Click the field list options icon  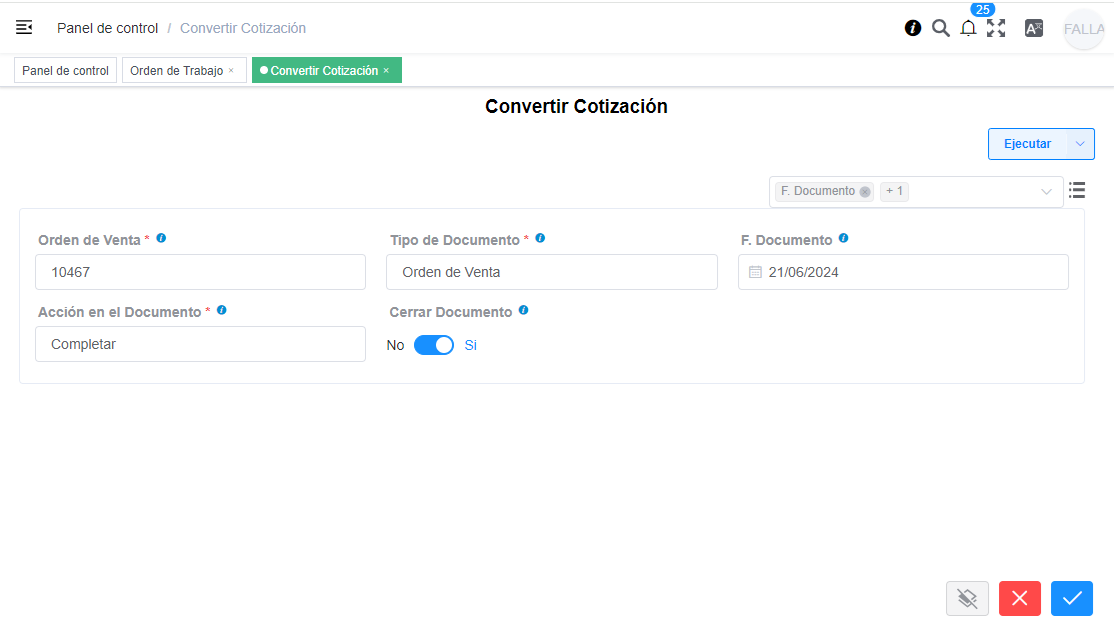(1077, 190)
